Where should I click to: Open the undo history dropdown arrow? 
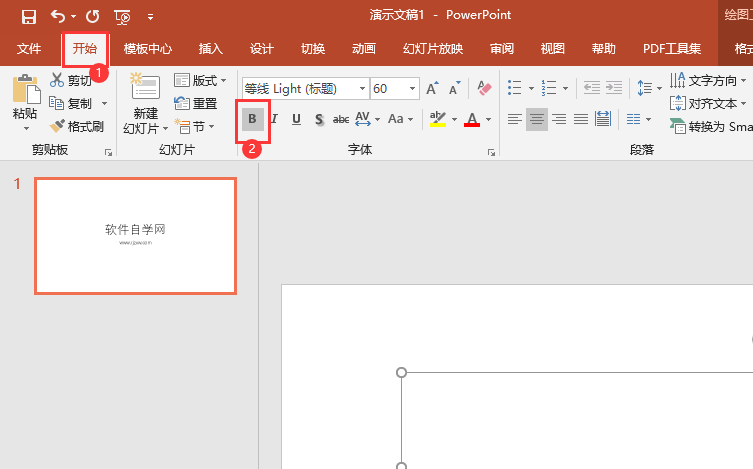pos(73,17)
